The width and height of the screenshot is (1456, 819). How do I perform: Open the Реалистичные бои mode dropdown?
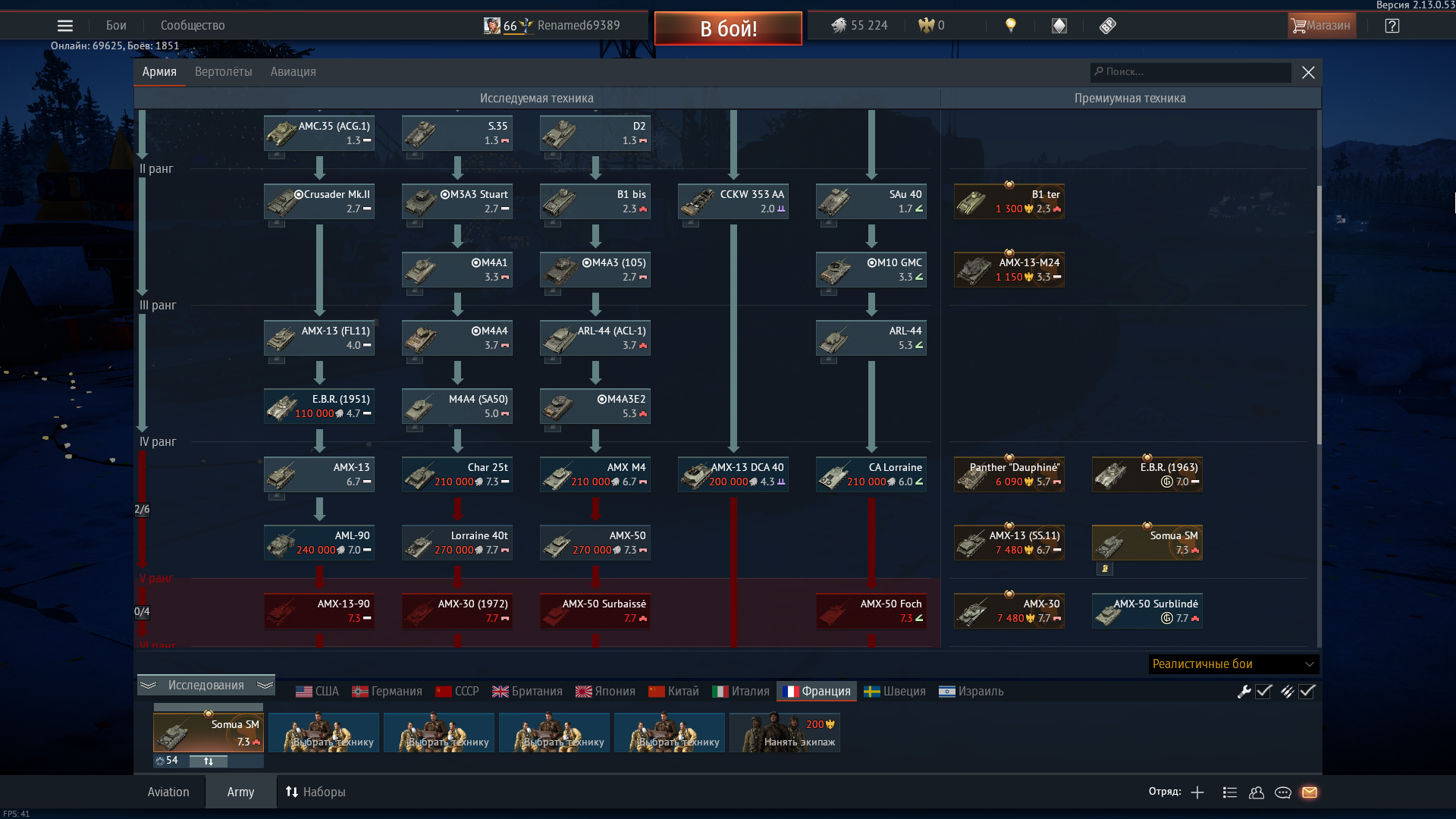tap(1234, 664)
